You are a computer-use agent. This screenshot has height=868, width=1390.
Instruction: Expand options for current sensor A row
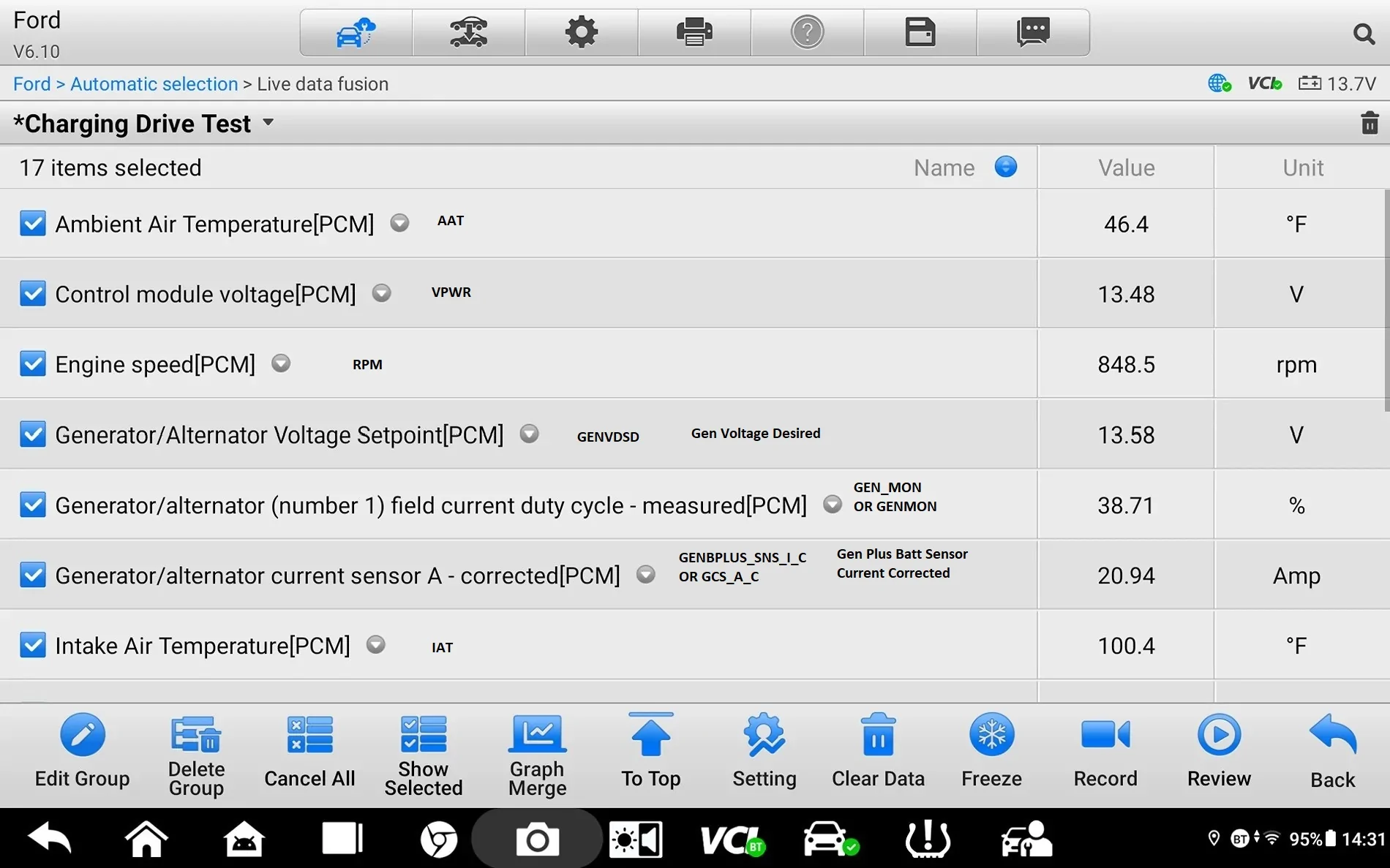coord(645,574)
